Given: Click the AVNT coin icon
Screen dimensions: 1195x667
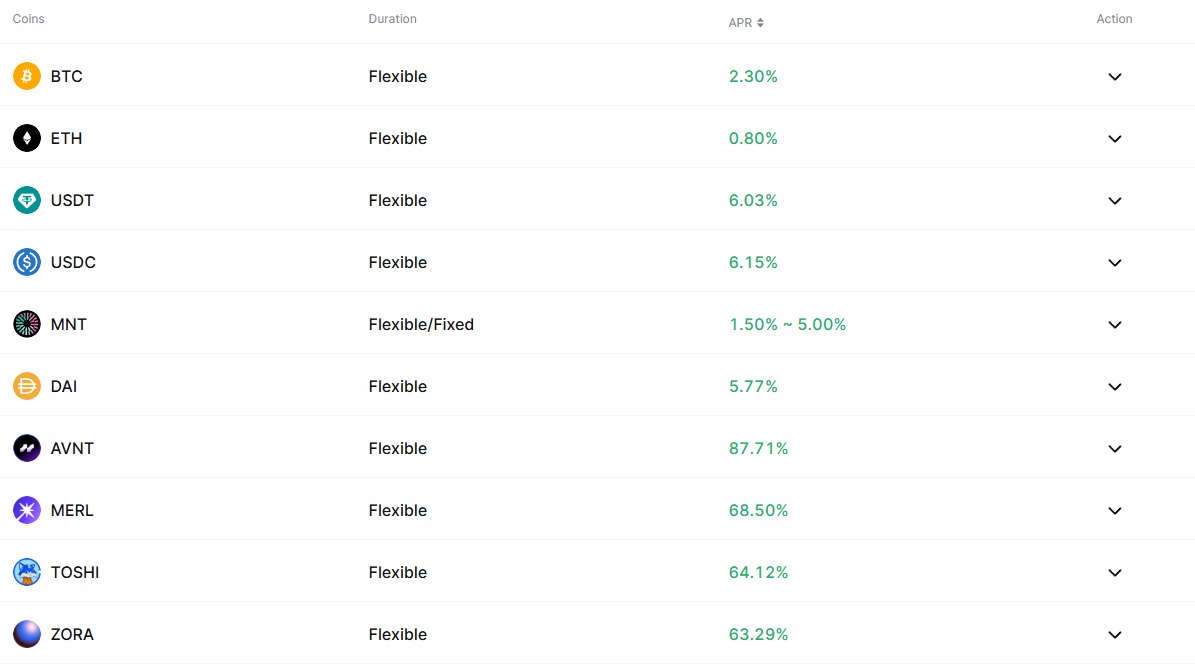Looking at the screenshot, I should pos(27,448).
